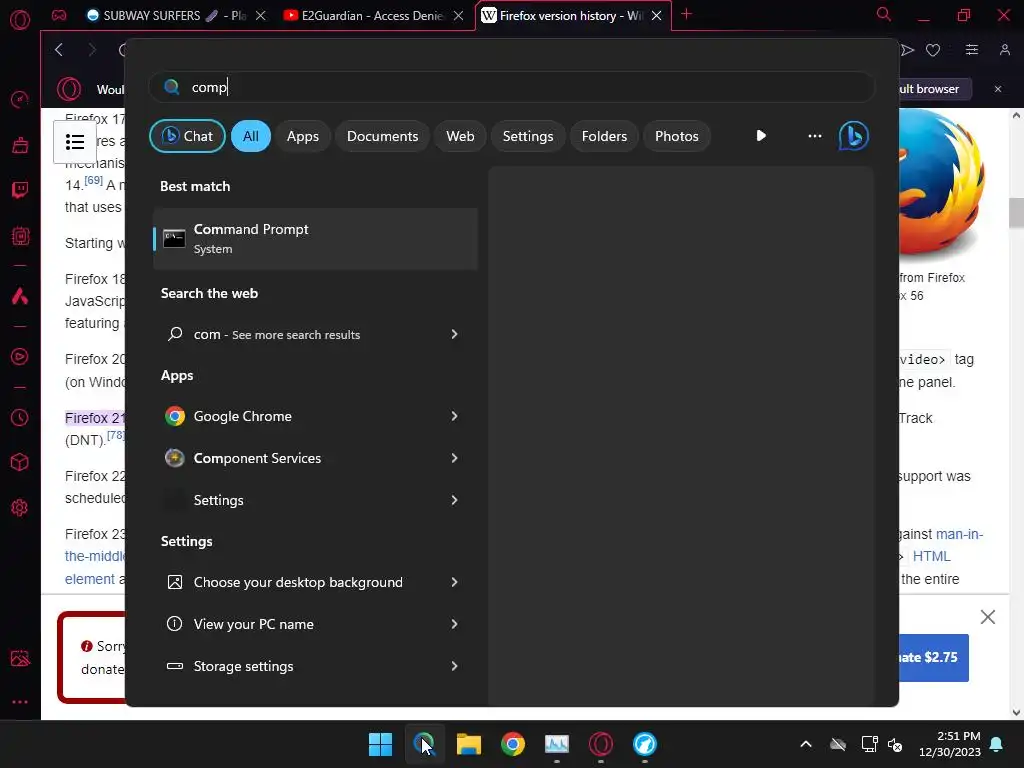Screen dimensions: 1024x768
Task: Switch to the Settings search filter
Action: [x=528, y=136]
